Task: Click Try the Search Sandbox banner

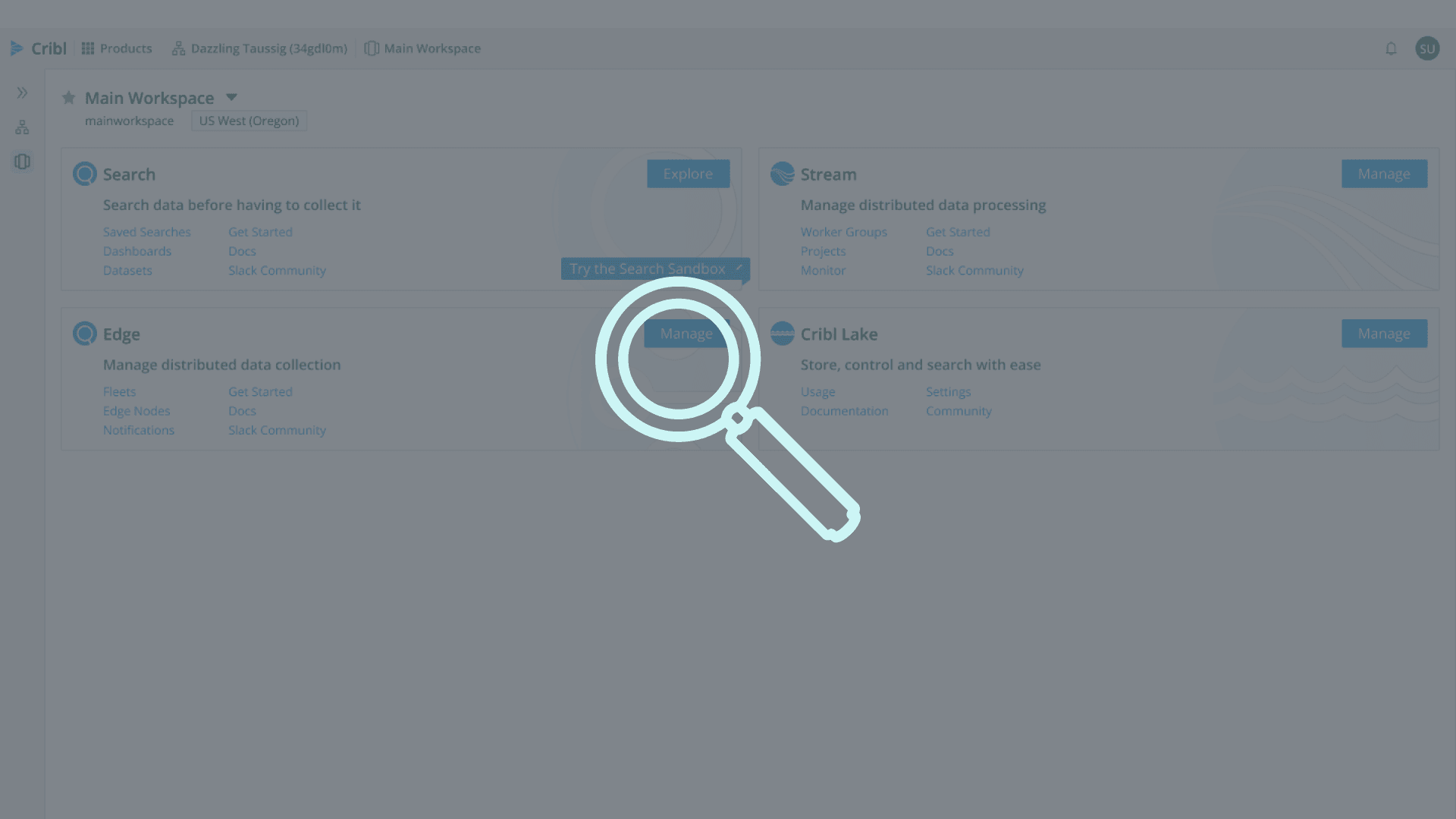Action: 655,268
